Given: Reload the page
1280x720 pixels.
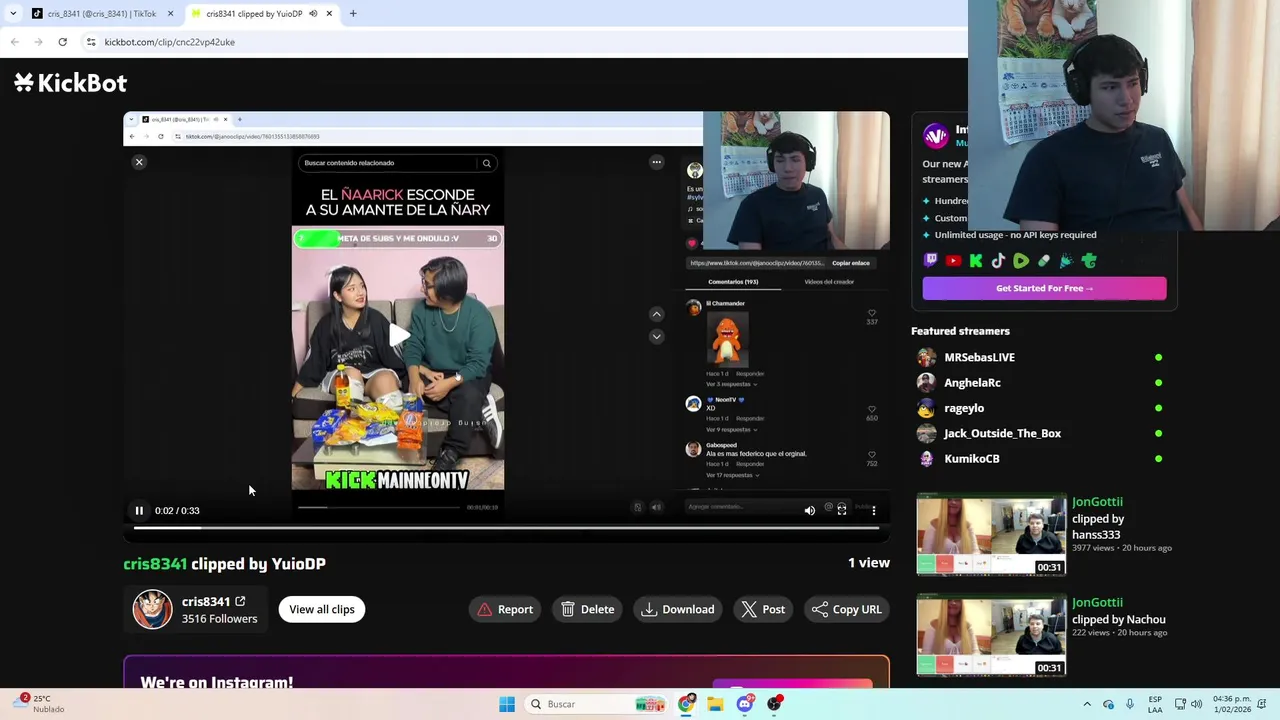Looking at the screenshot, I should click(x=62, y=42).
